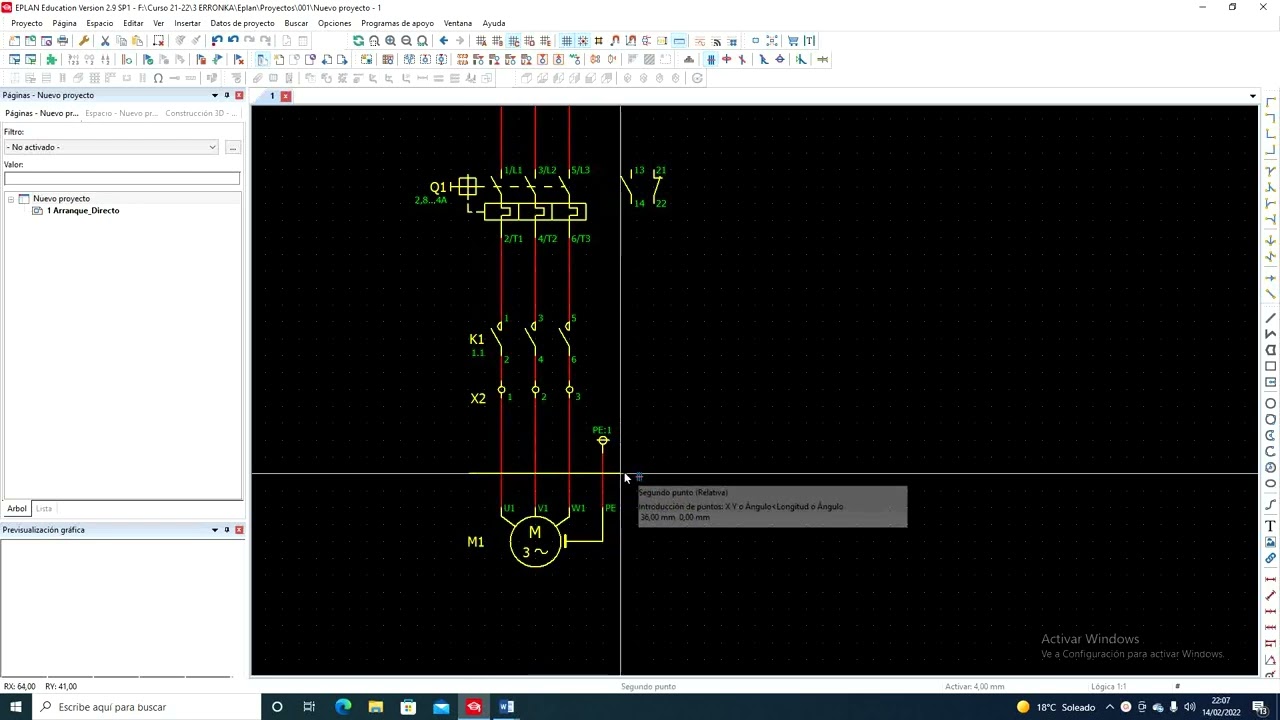Close page tab 1
Screen dimensions: 1280x720
[x=286, y=96]
